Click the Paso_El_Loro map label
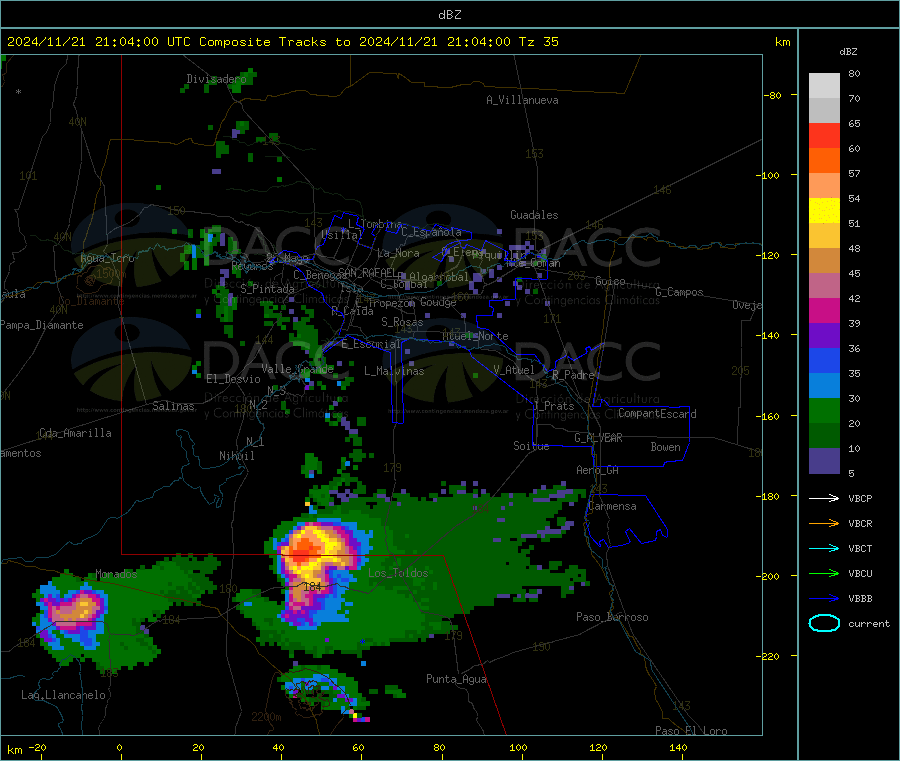The height and width of the screenshot is (761, 900). [691, 731]
